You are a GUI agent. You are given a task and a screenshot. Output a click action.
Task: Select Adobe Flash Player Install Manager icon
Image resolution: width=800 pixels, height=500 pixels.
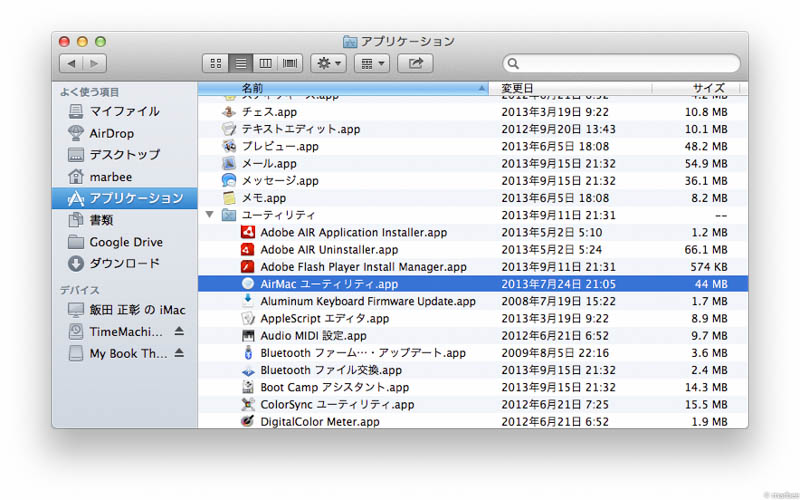click(247, 266)
